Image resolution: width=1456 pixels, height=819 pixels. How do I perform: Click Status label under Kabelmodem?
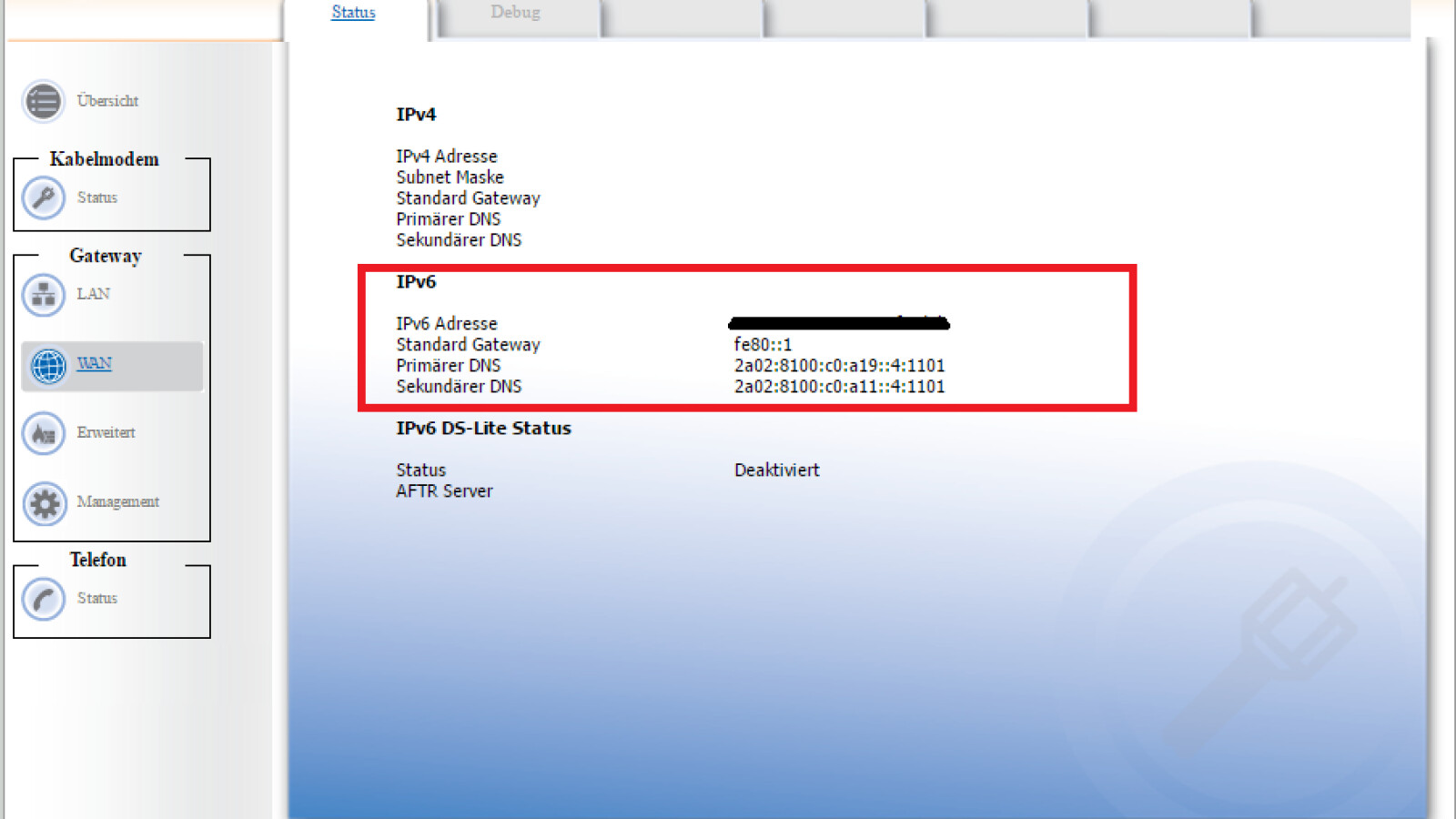point(96,197)
